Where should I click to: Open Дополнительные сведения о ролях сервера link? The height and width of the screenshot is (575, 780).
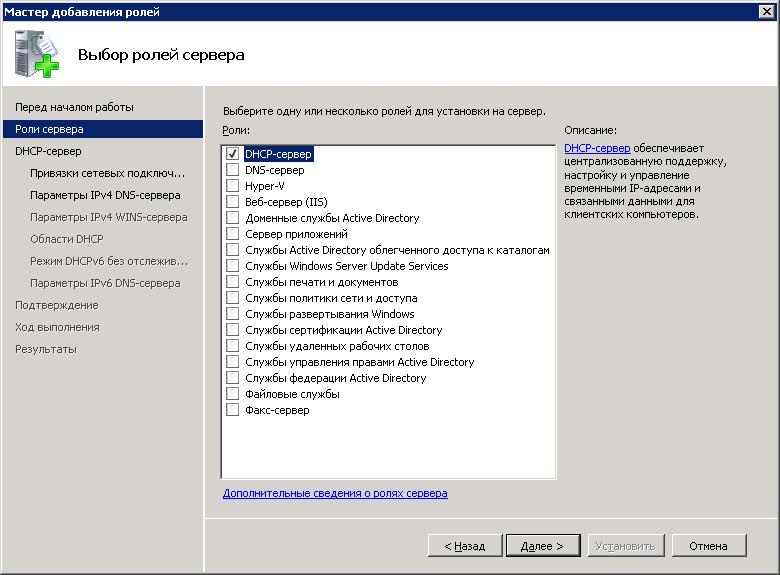click(335, 493)
